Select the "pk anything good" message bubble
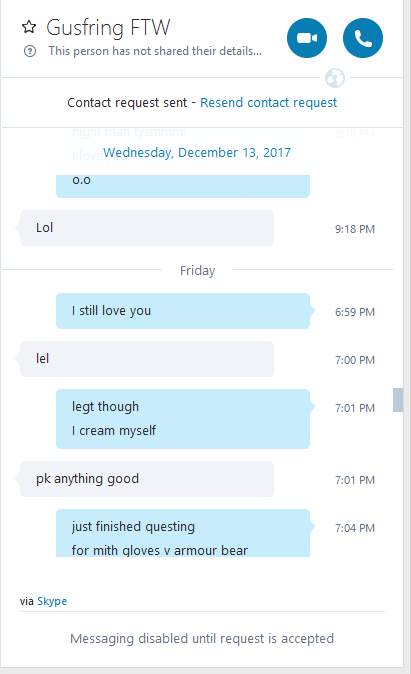Image resolution: width=411 pixels, height=674 pixels. [147, 479]
